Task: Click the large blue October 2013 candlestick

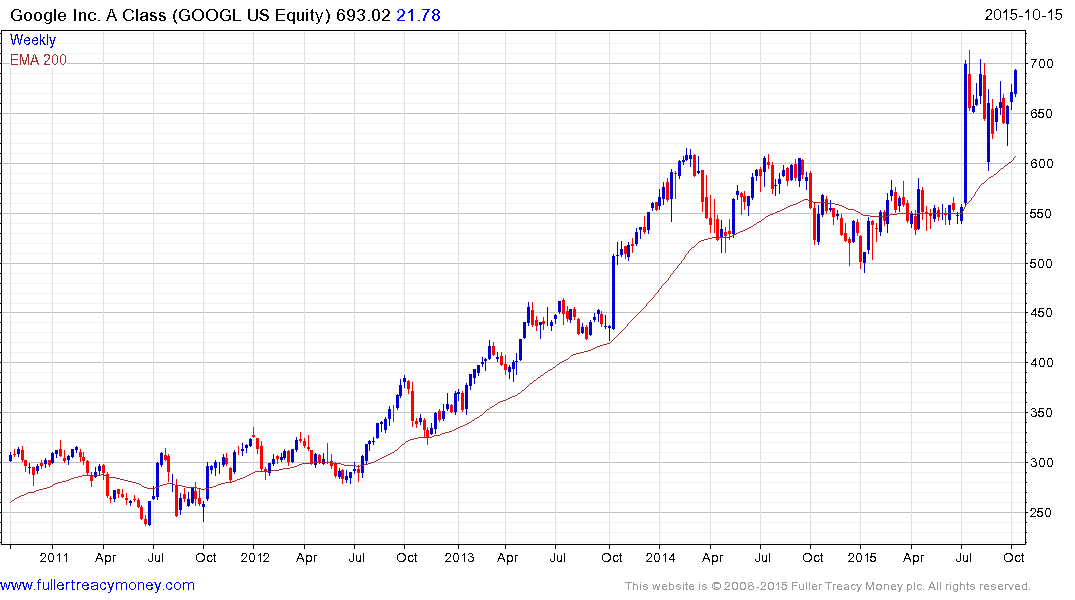Action: coord(614,293)
